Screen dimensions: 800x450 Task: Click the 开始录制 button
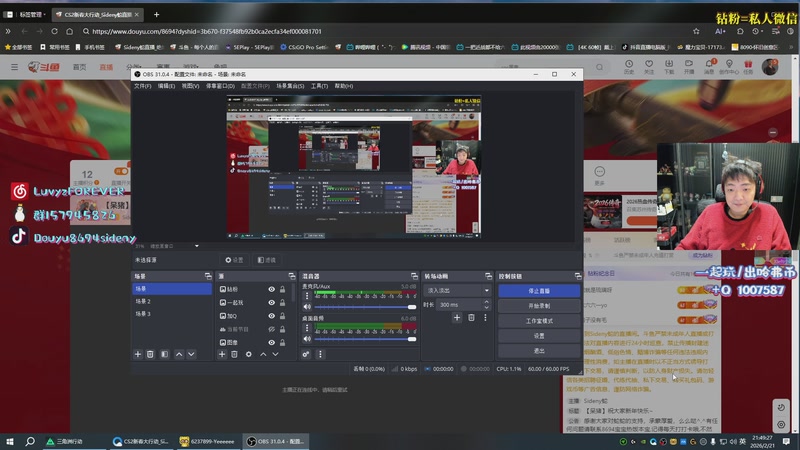pyautogui.click(x=539, y=306)
